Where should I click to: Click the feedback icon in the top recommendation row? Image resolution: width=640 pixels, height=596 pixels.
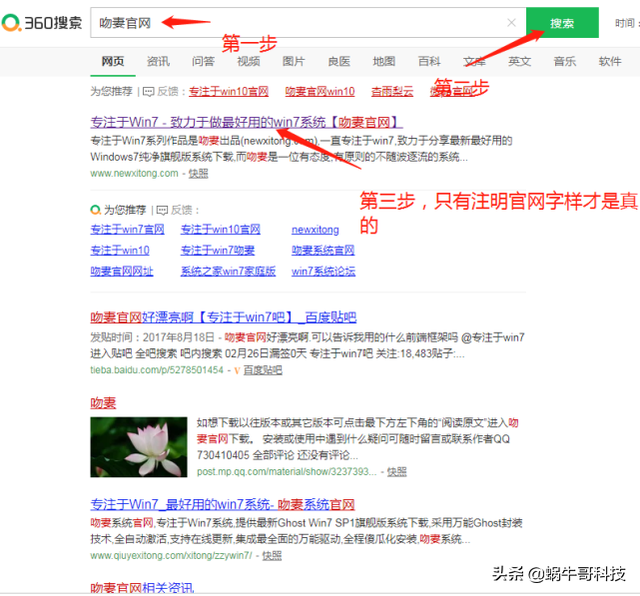click(149, 91)
